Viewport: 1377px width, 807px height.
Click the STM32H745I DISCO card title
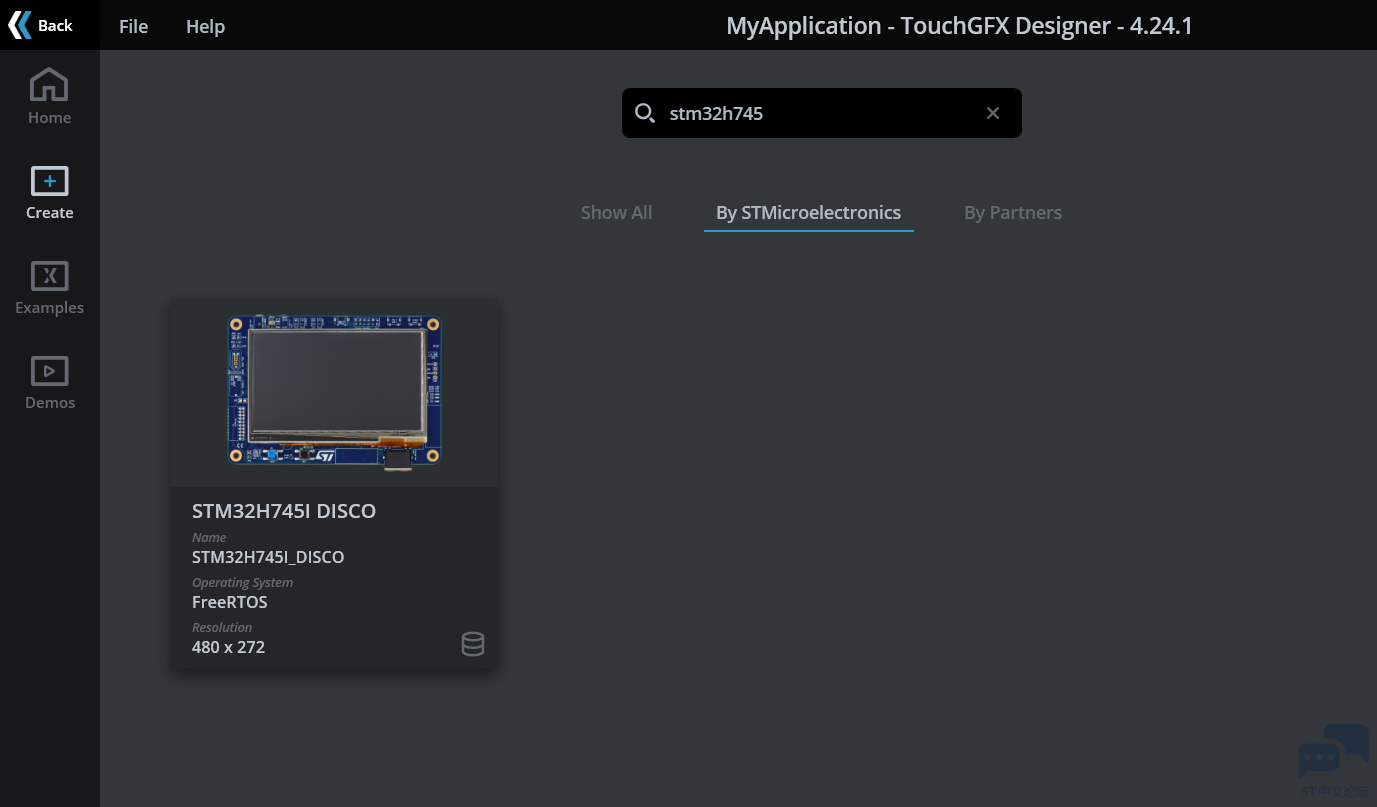[x=284, y=511]
